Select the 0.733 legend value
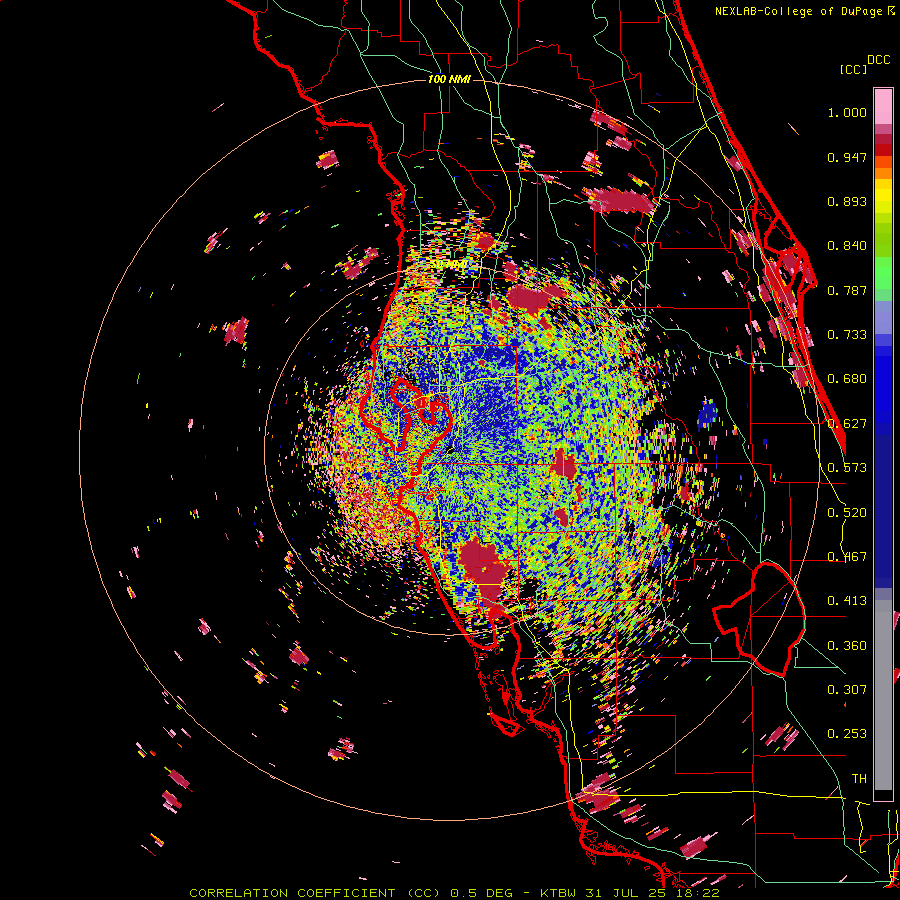The width and height of the screenshot is (900, 900). [847, 335]
